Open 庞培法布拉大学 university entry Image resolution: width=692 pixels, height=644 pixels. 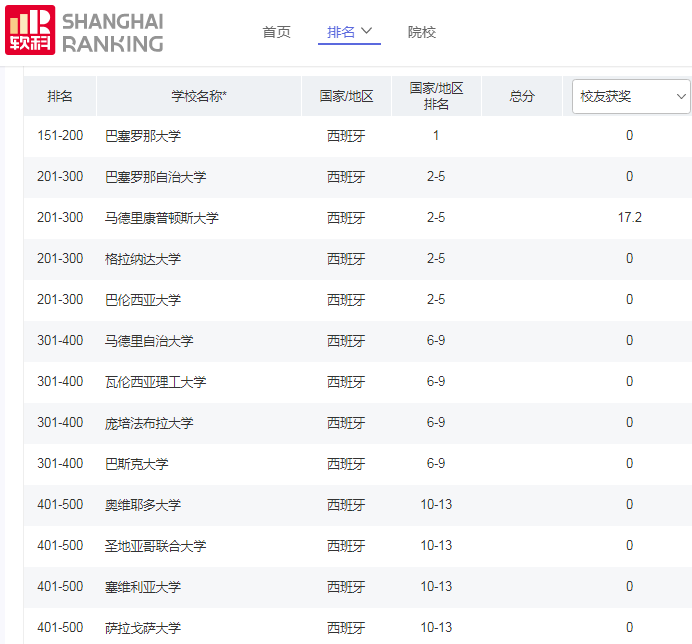[x=149, y=423]
